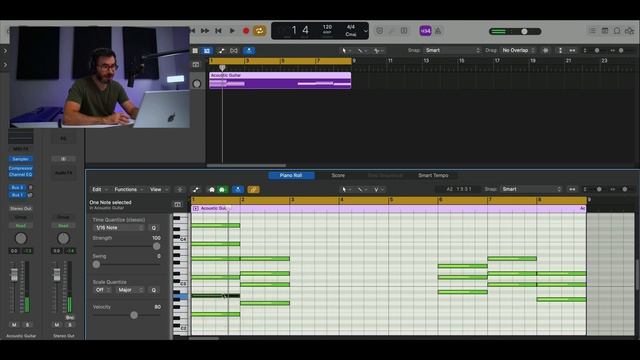Click the Acoustic Guitar track icon in header
Viewport: 640px width, 360px height.
pyautogui.click(x=197, y=84)
